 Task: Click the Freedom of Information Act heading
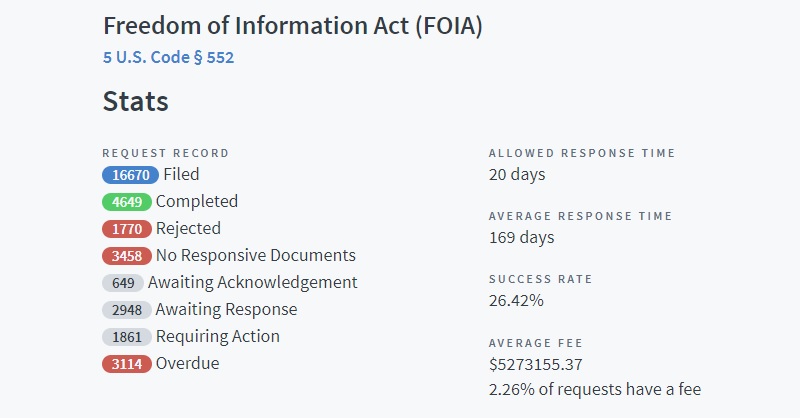(293, 26)
